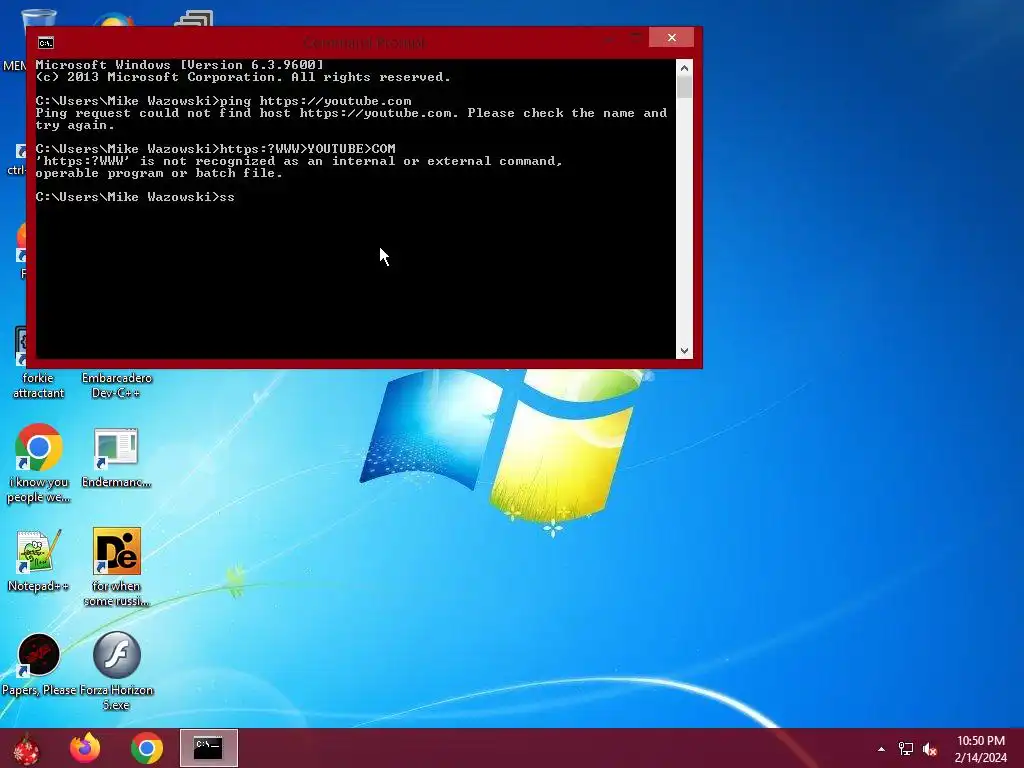Screen dimensions: 1024x768
Task: Select the Endermanc... desktop shortcut
Action: [116, 458]
